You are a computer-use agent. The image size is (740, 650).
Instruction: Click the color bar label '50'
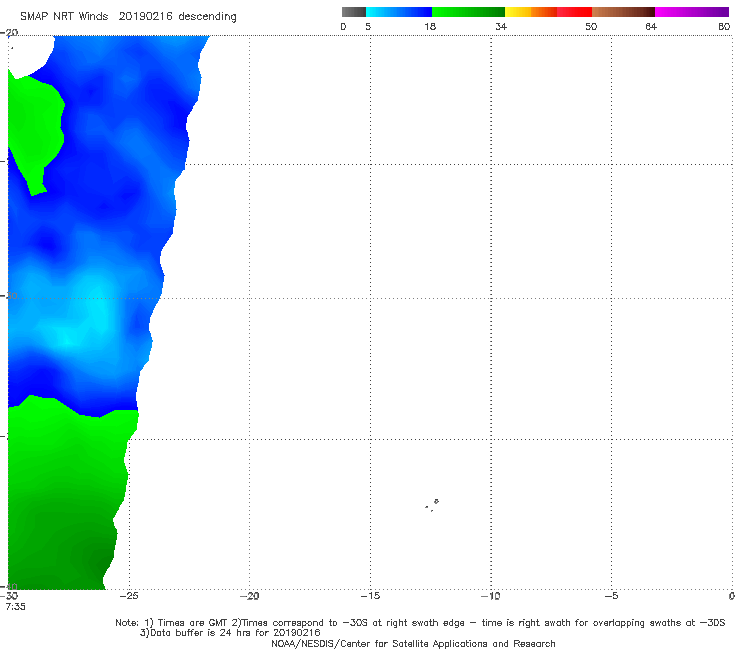click(x=591, y=27)
